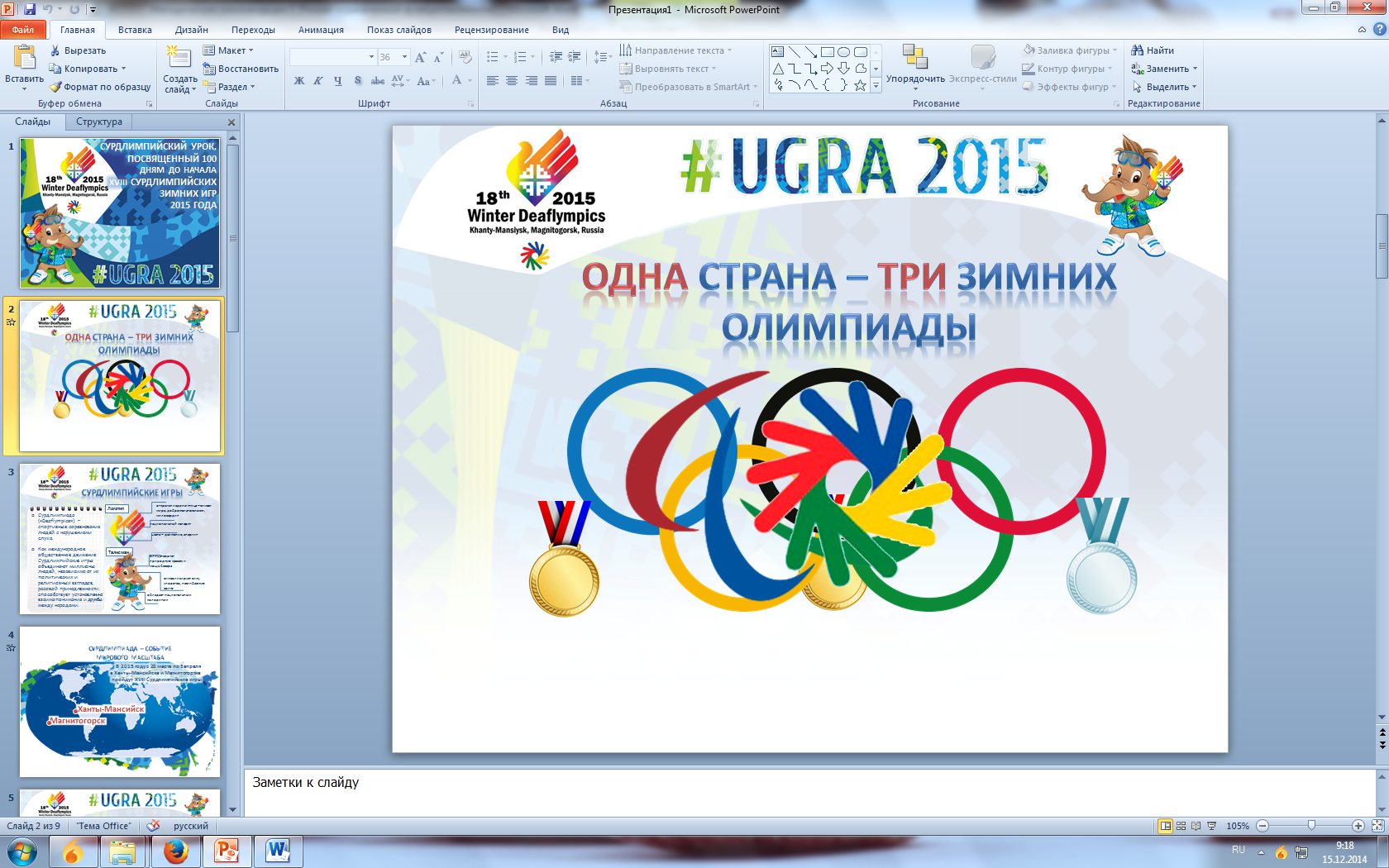Click the Save icon in the quick access toolbar
This screenshot has height=868, width=1389.
(x=30, y=9)
